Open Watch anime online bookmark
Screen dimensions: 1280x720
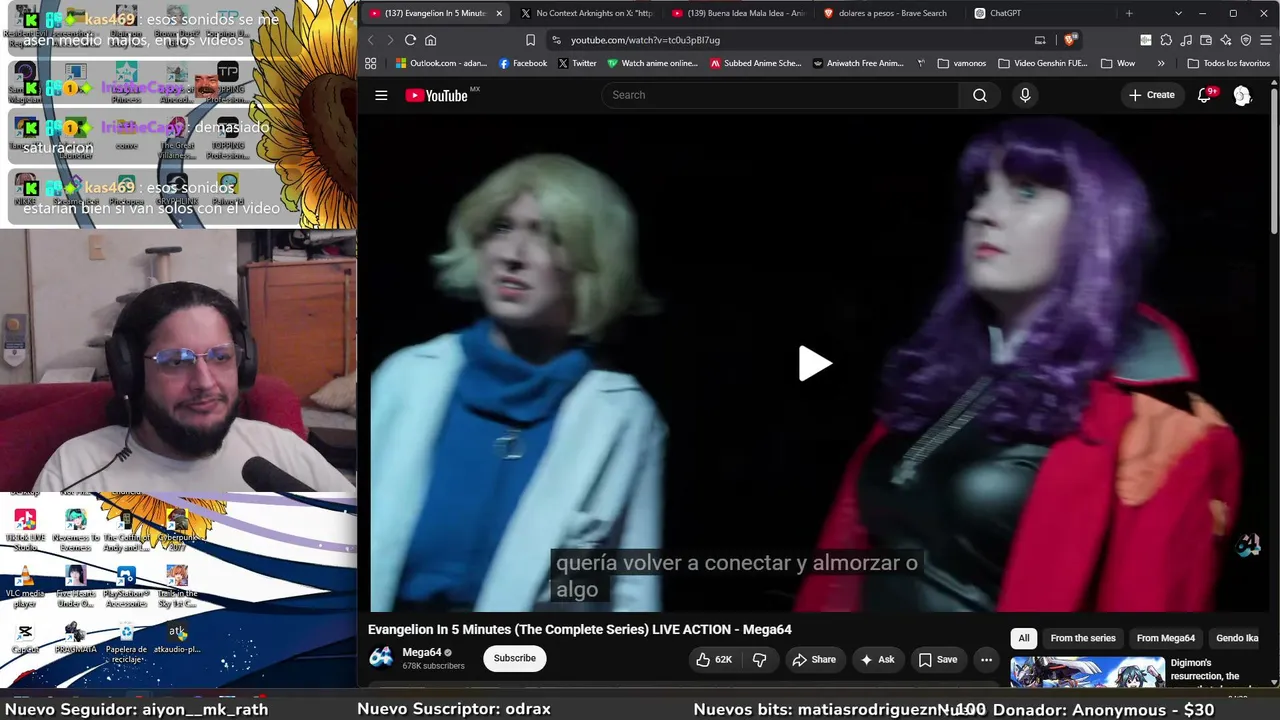652,63
